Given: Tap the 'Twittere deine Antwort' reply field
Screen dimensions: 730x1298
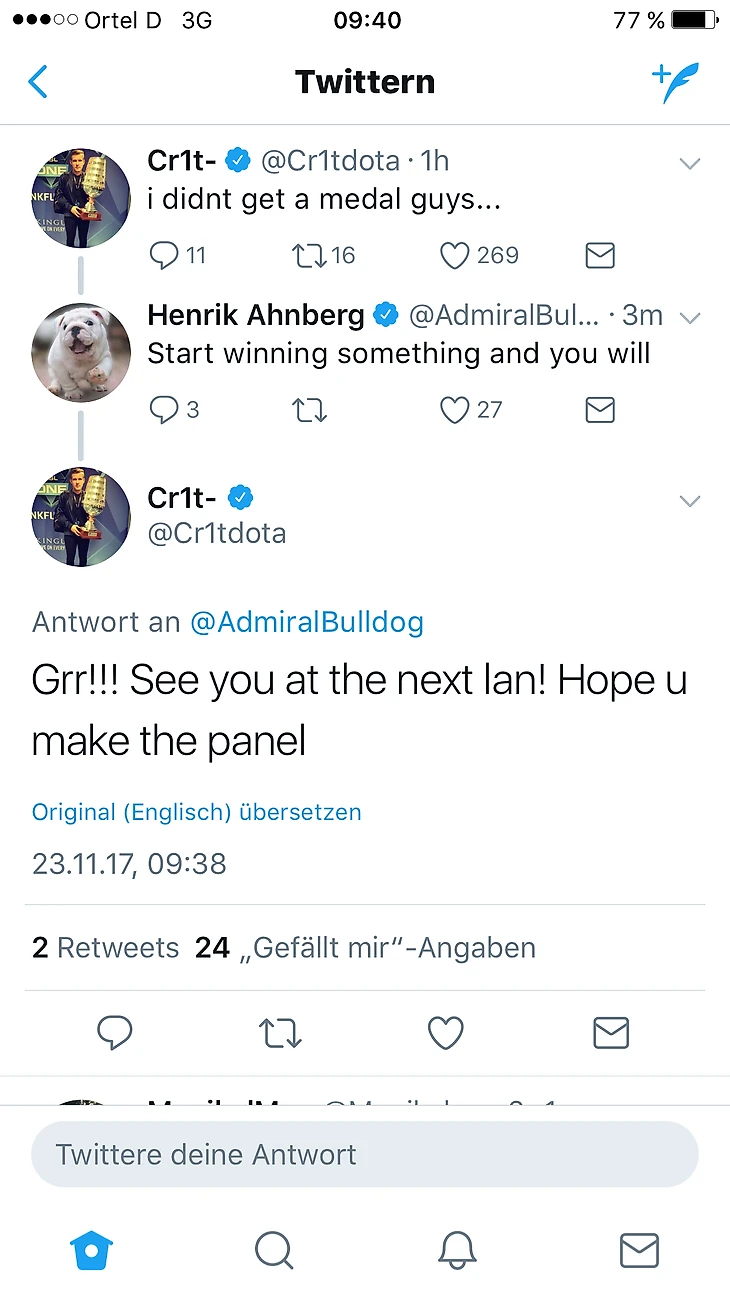Looking at the screenshot, I should pyautogui.click(x=364, y=1154).
